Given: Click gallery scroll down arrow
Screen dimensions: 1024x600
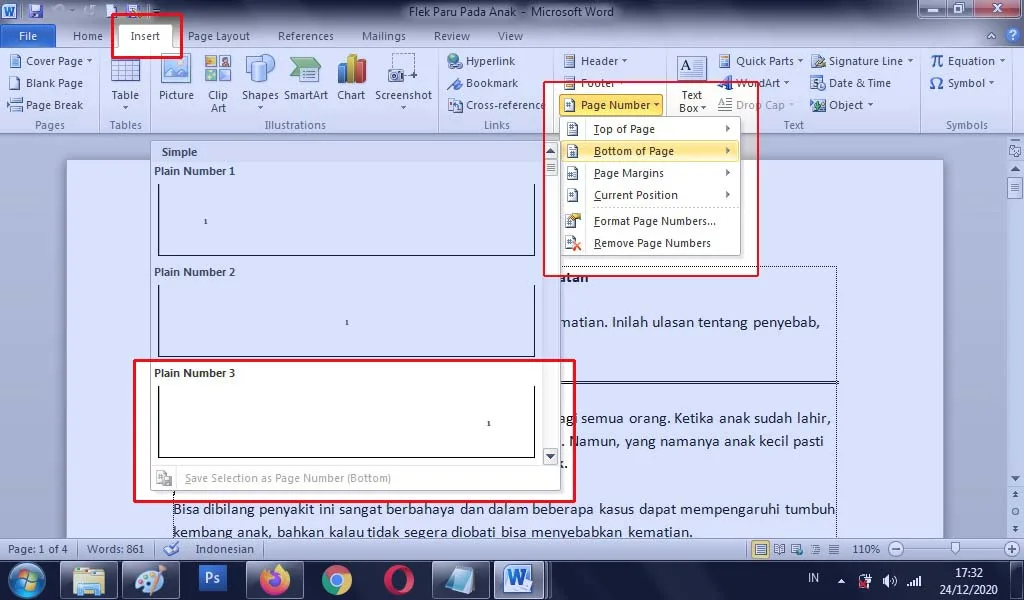Looking at the screenshot, I should coord(551,456).
